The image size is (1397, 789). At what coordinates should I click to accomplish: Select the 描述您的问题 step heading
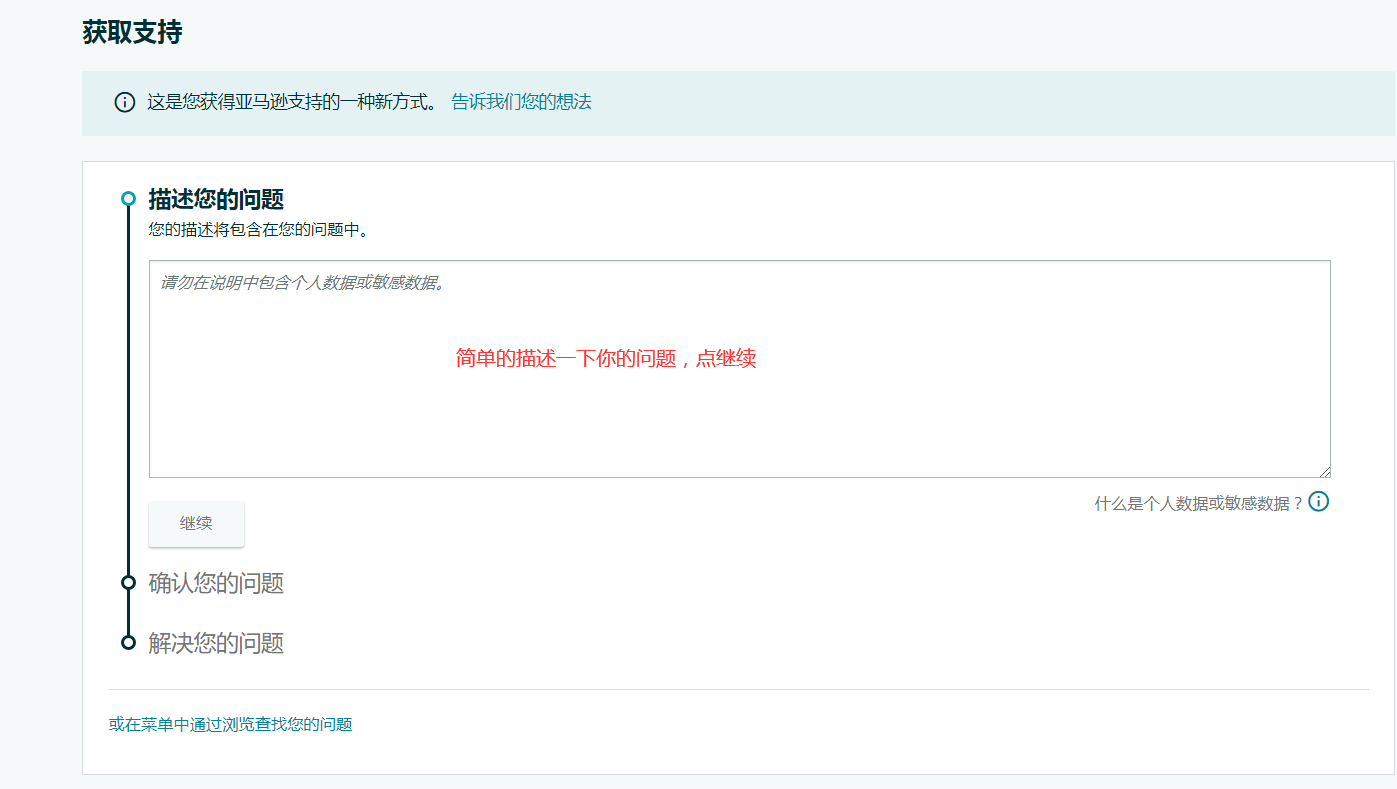[x=217, y=199]
